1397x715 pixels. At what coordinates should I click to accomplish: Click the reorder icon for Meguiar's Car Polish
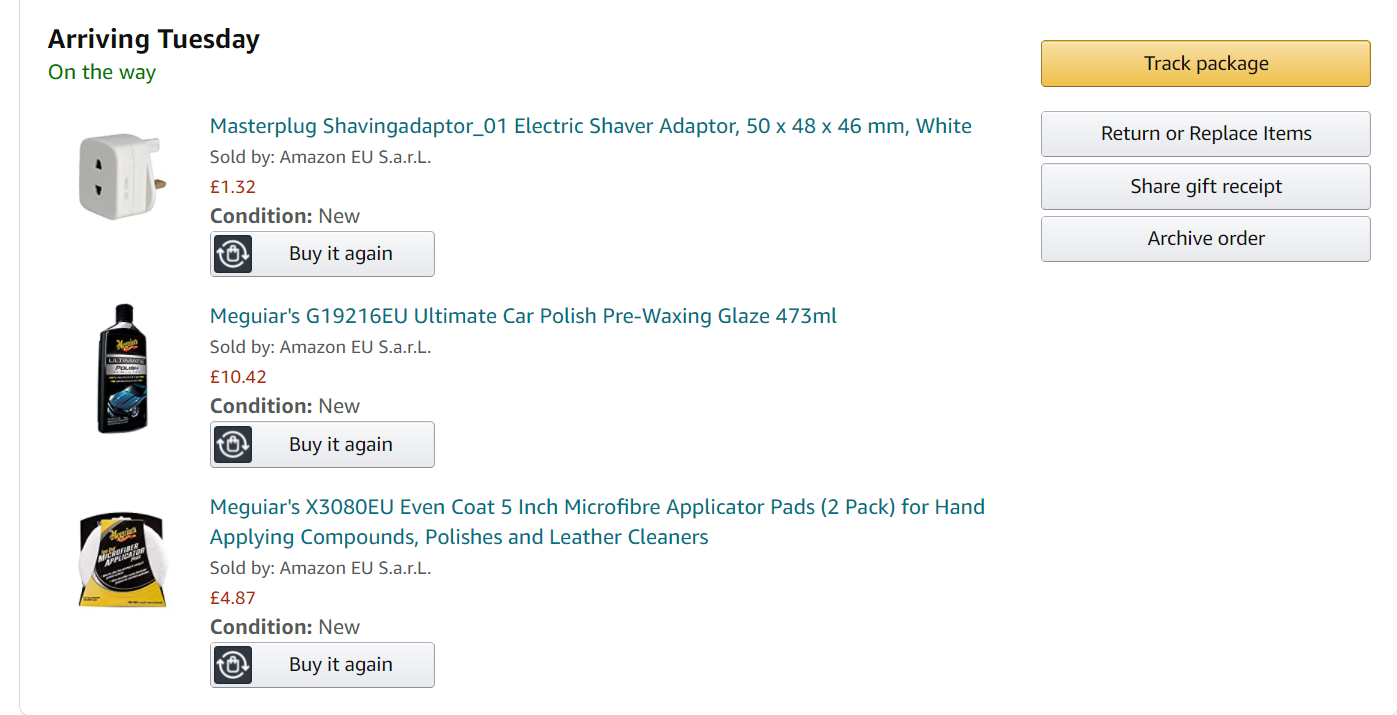(233, 445)
